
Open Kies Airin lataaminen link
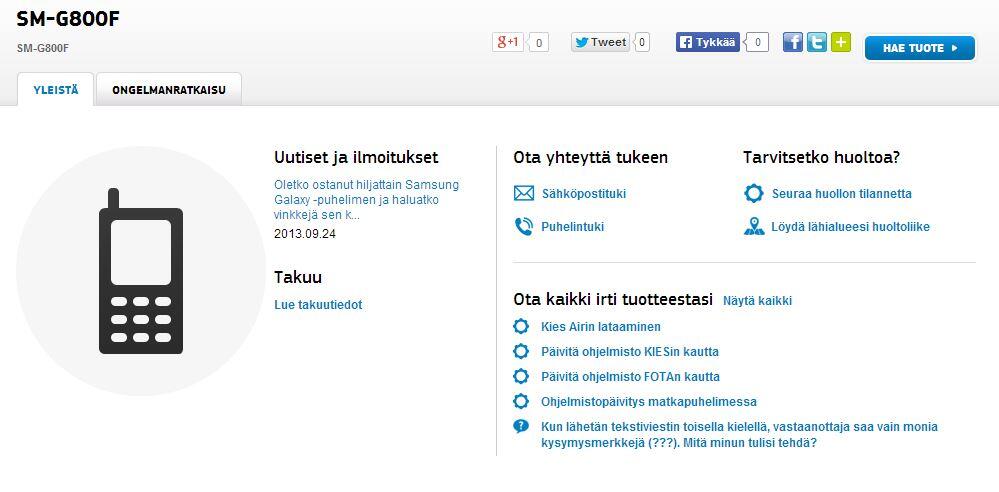(601, 327)
